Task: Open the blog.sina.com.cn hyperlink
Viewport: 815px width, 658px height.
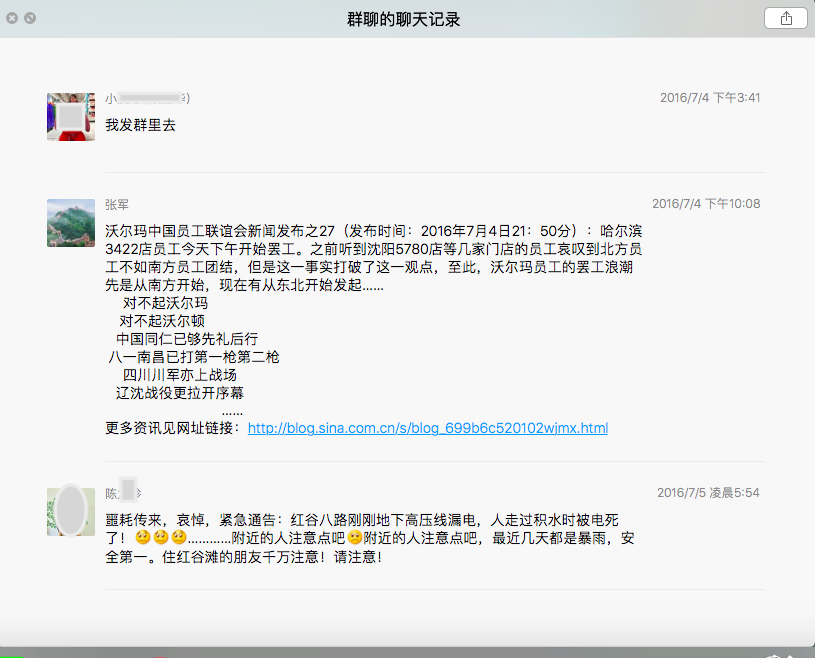Action: [428, 428]
